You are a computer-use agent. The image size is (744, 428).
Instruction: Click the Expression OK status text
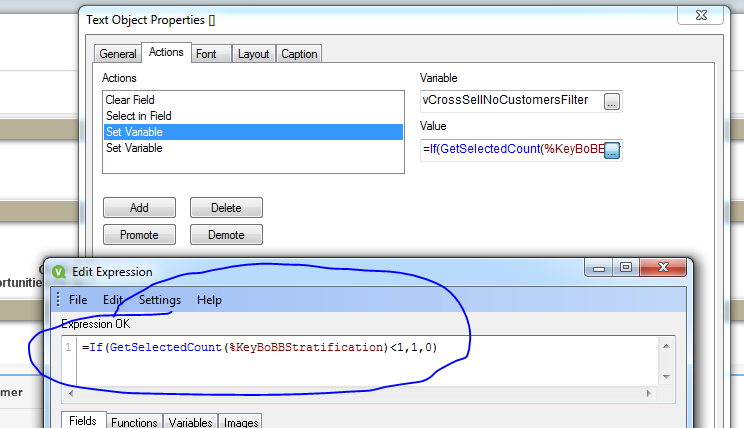click(95, 324)
